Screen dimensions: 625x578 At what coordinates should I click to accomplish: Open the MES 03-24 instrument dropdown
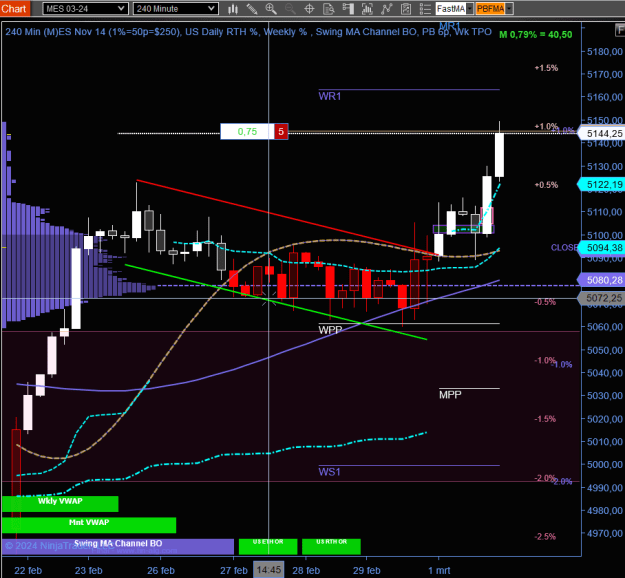coord(85,8)
